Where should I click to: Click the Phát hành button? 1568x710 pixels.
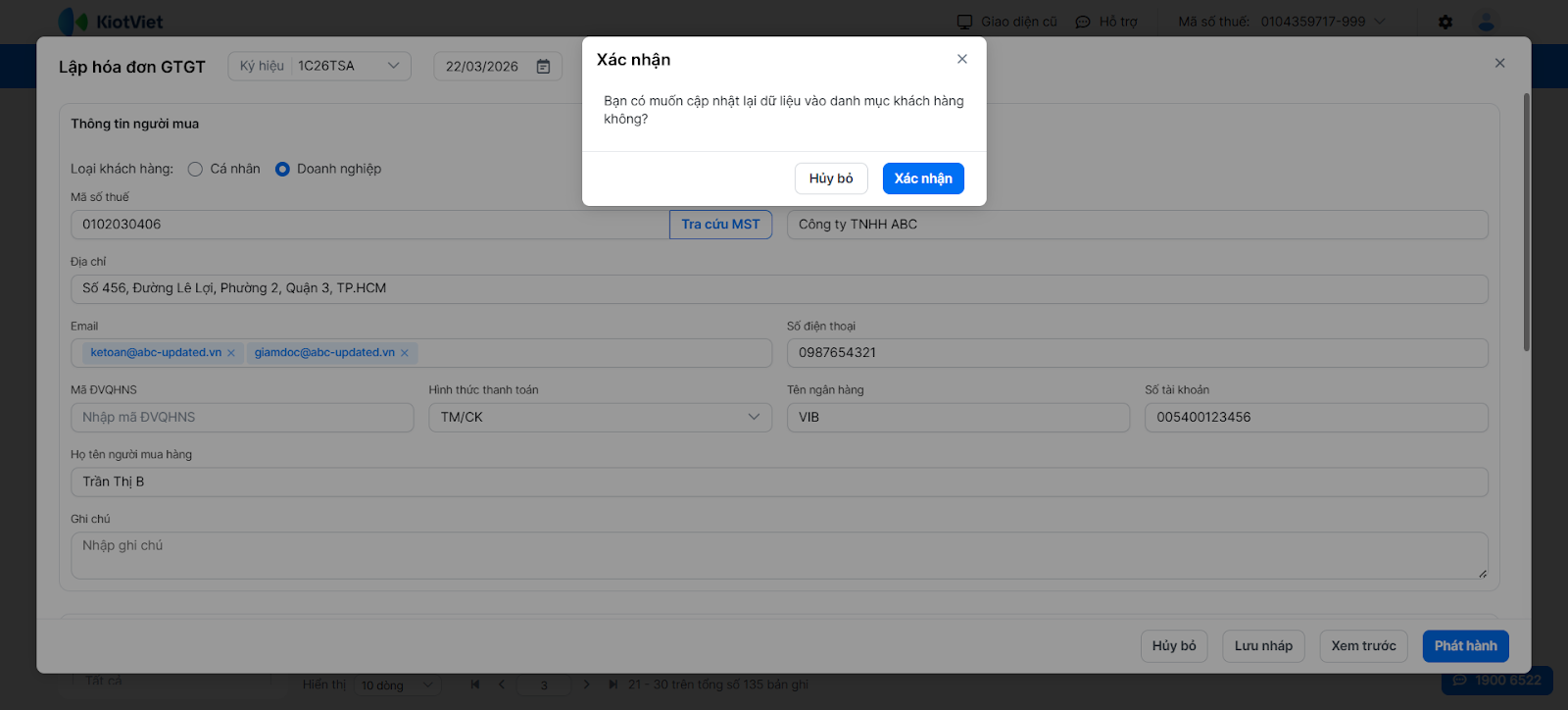click(1465, 646)
